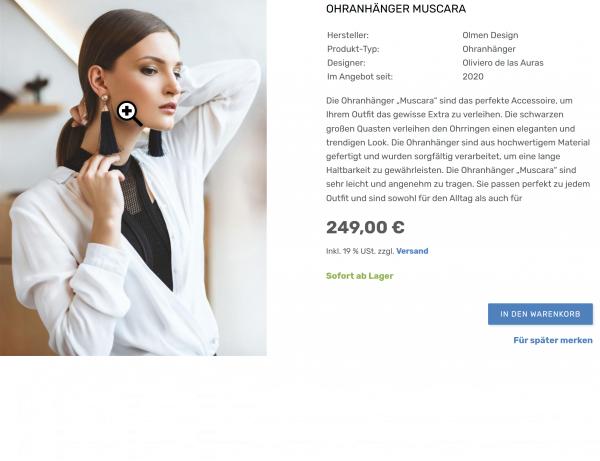Click the right black tassel earring in photo
600x461 pixels.
pos(155,142)
